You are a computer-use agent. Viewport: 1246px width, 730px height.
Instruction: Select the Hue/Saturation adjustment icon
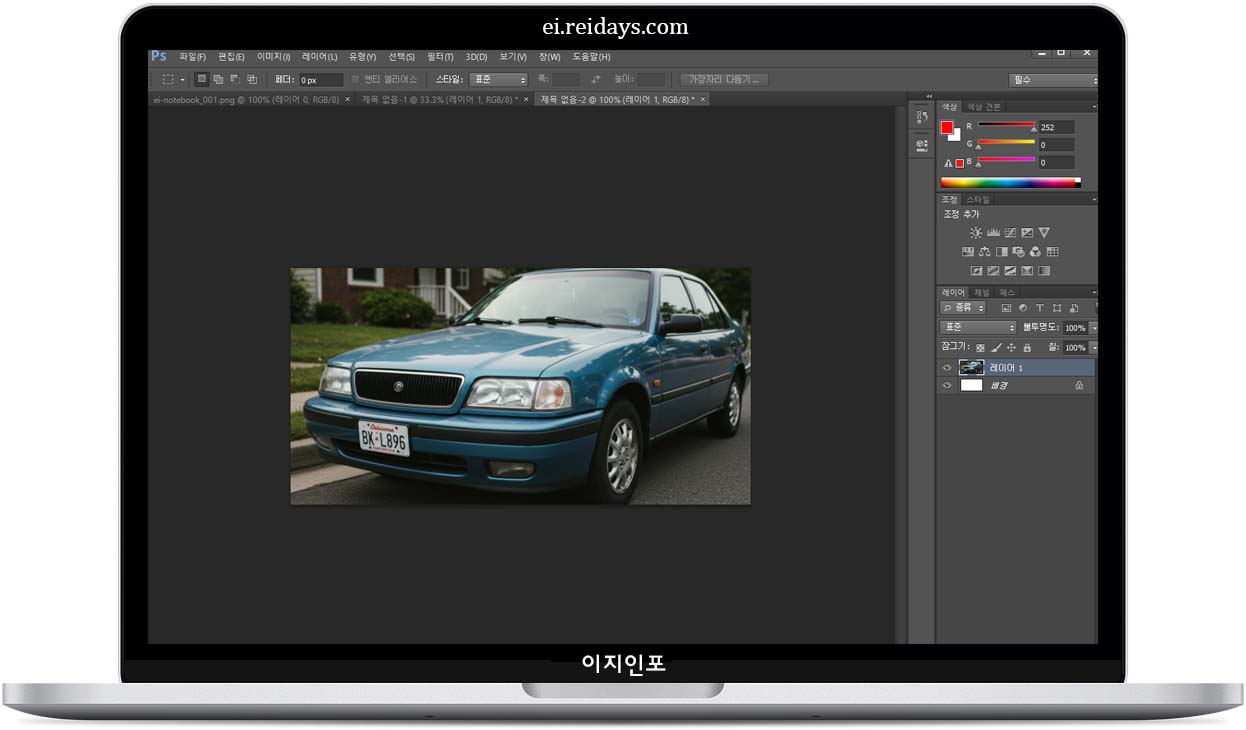coord(968,252)
